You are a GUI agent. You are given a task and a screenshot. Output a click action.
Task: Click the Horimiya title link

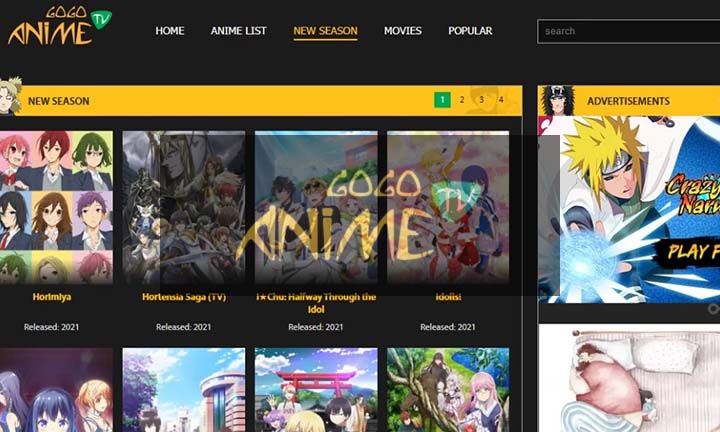pos(52,297)
